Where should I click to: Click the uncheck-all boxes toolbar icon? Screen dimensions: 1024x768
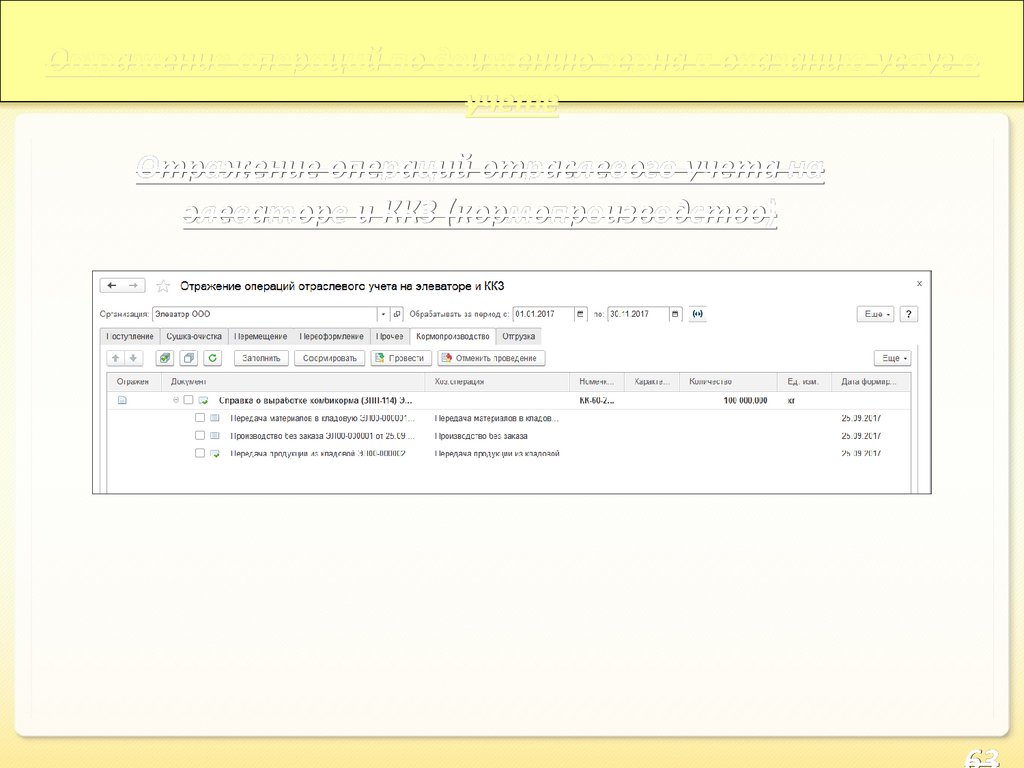coord(189,358)
